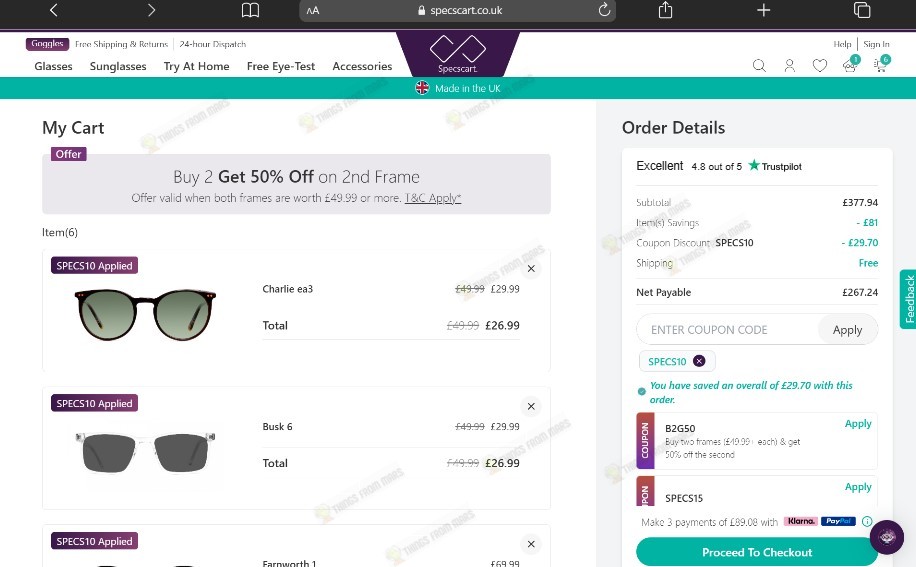Open the Sunglasses menu
The width and height of the screenshot is (916, 567).
coord(118,66)
